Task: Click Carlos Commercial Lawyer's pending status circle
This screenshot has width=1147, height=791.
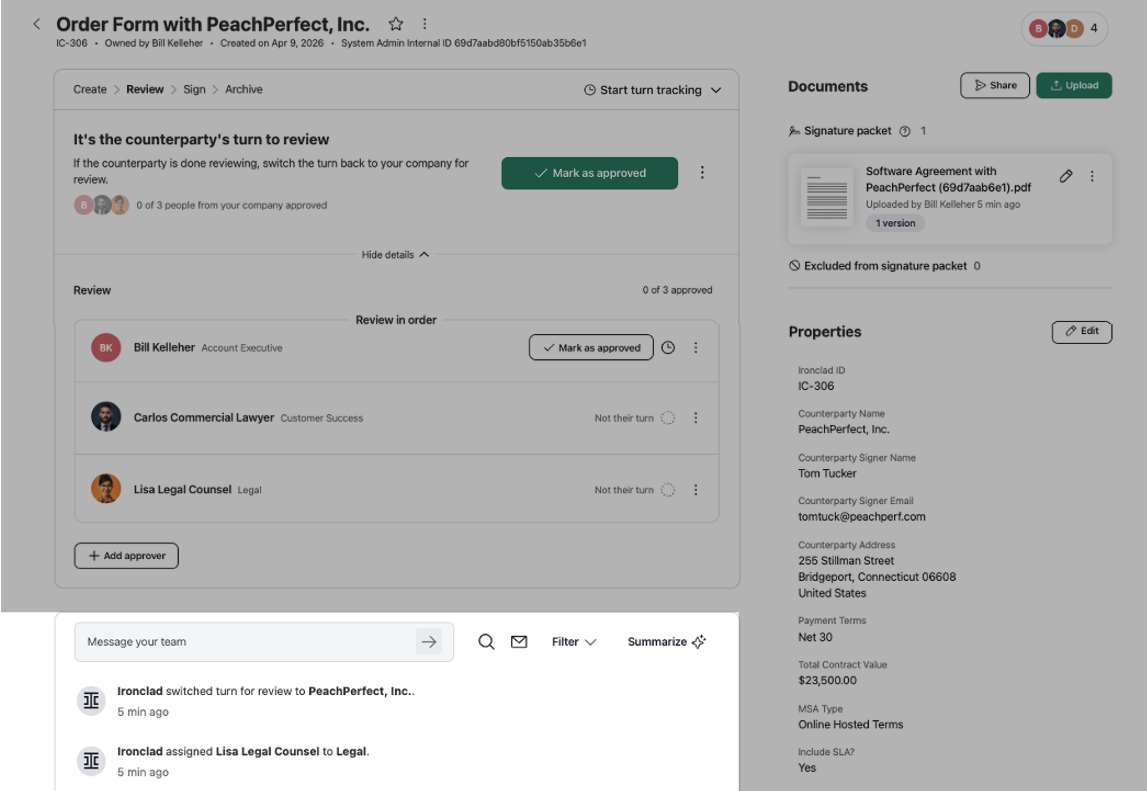Action: 668,418
